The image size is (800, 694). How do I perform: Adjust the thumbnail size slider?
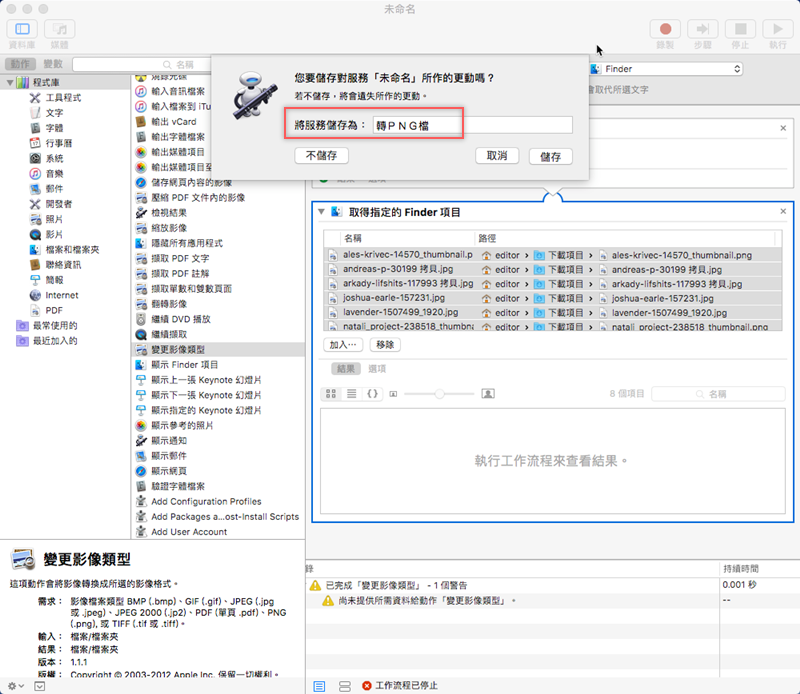pyautogui.click(x=439, y=394)
